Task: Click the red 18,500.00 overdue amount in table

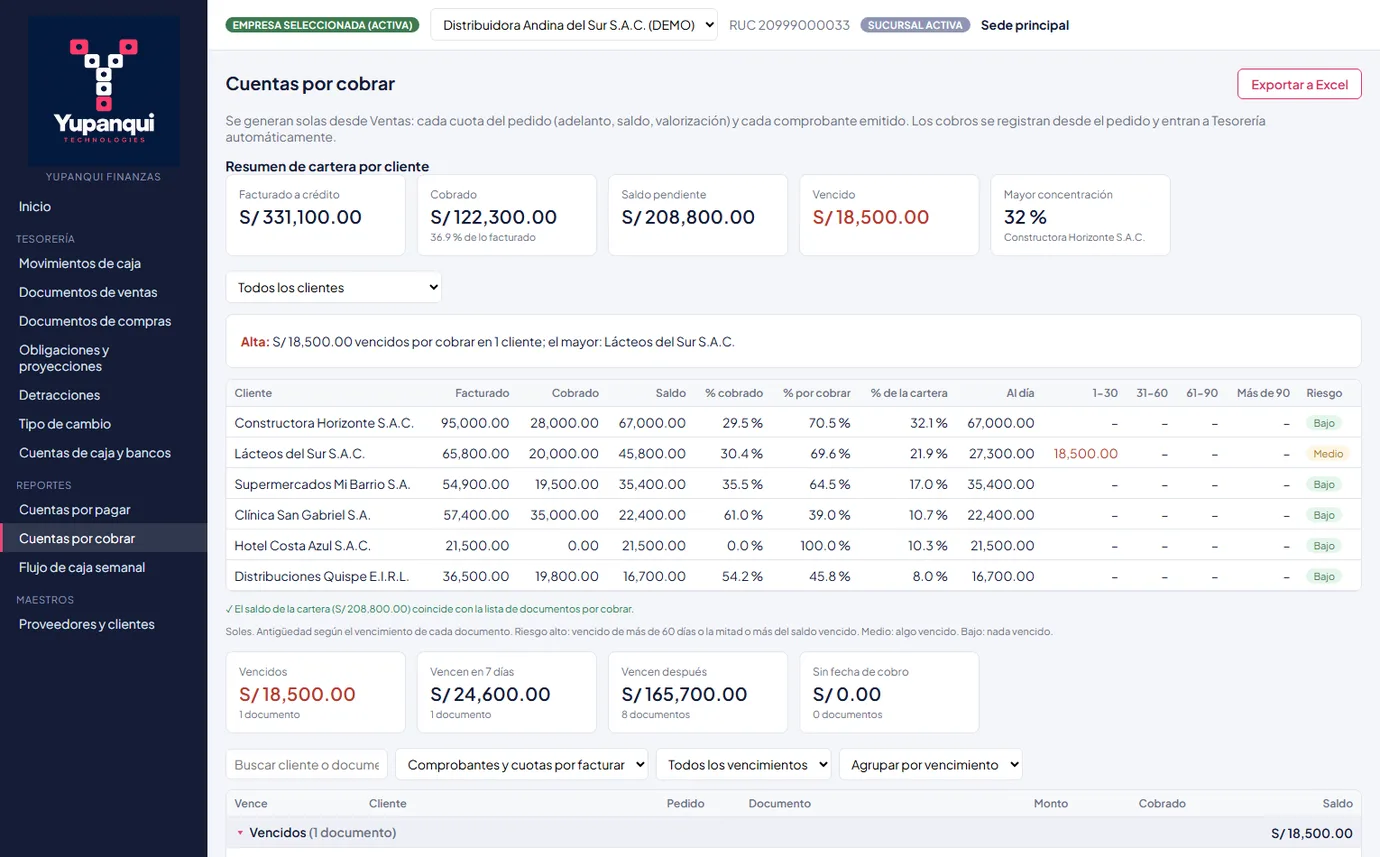Action: point(1086,454)
